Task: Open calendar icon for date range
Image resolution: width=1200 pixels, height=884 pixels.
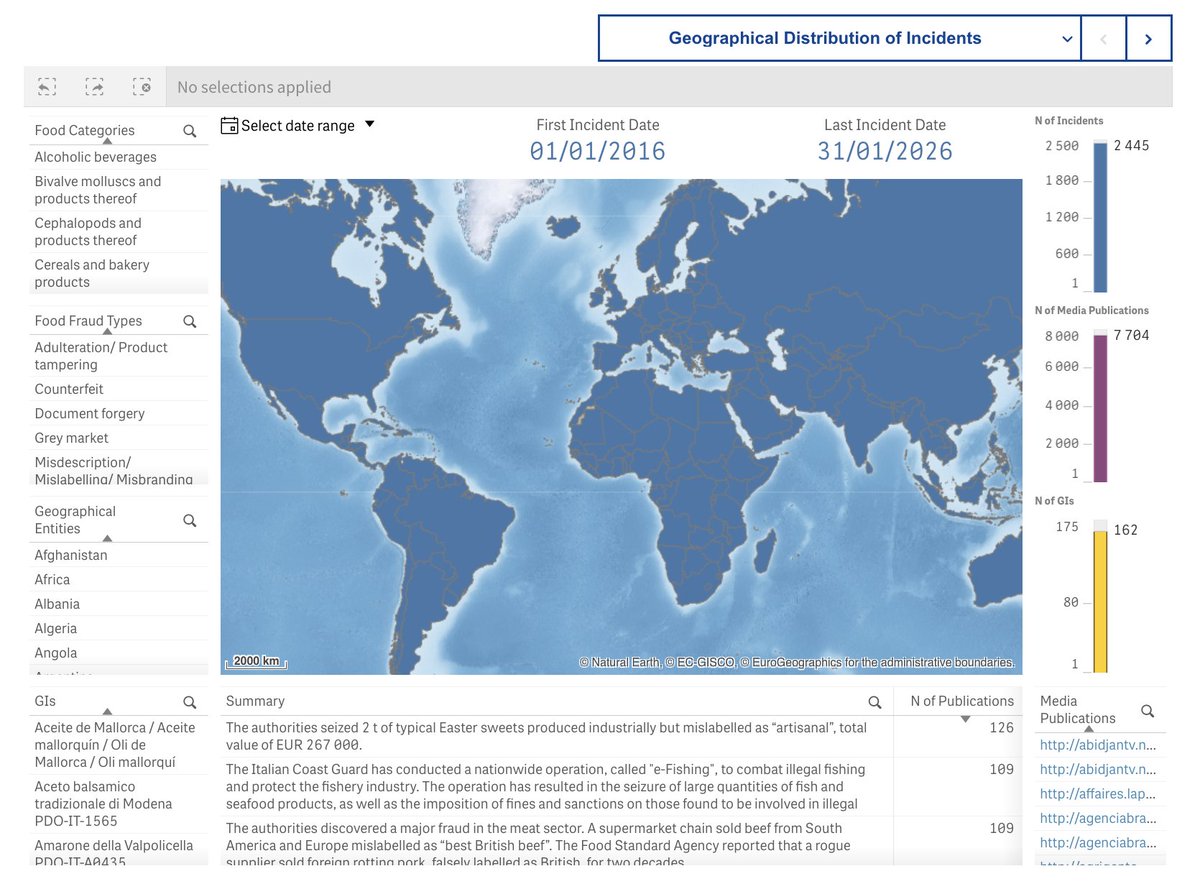Action: coord(229,126)
